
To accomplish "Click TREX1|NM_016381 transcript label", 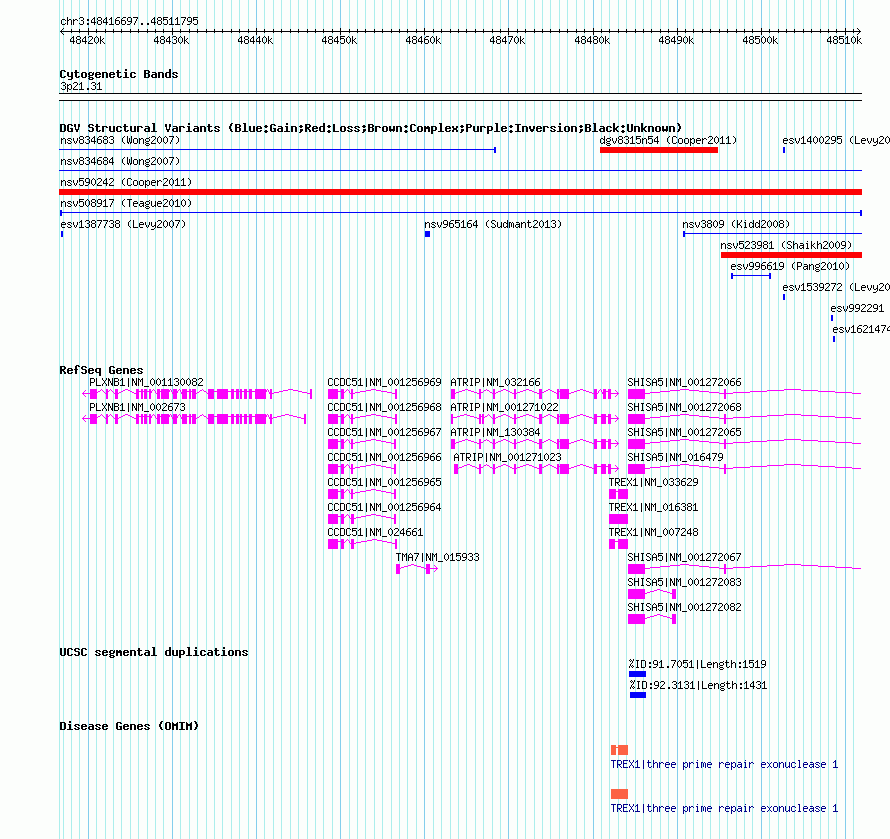I will (653, 507).
